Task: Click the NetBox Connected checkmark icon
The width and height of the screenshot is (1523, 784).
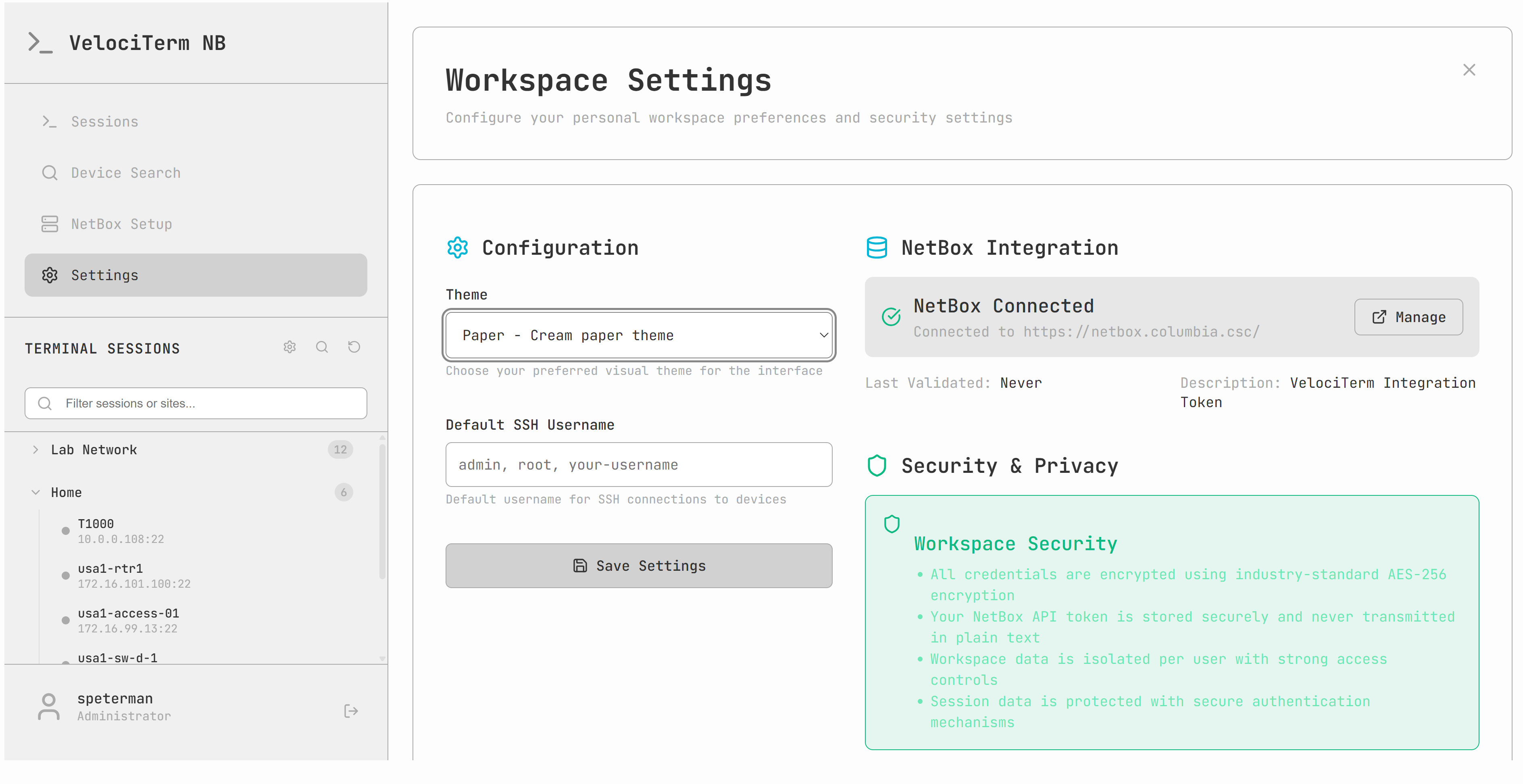Action: pos(890,317)
